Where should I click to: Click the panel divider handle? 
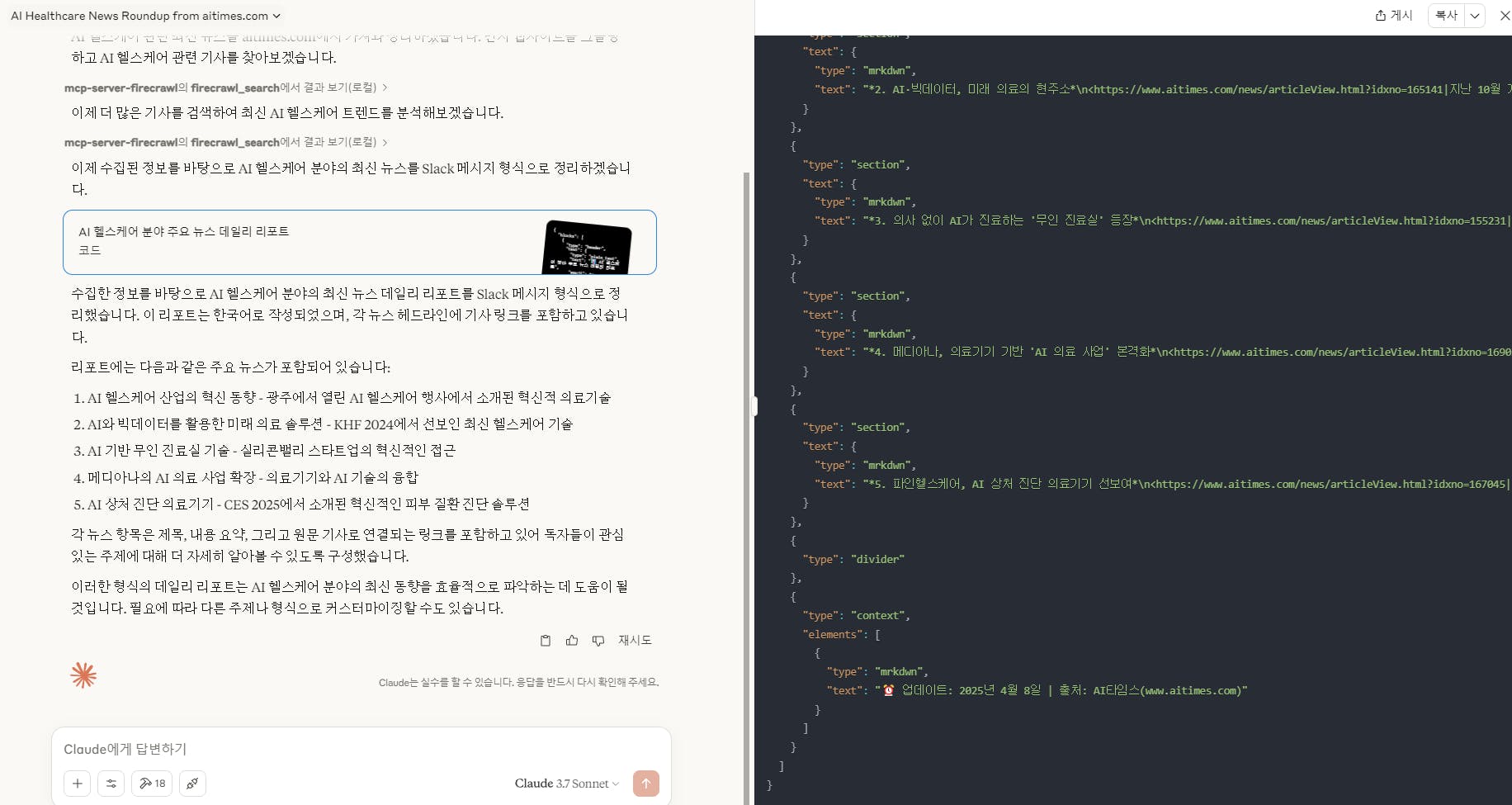[754, 406]
